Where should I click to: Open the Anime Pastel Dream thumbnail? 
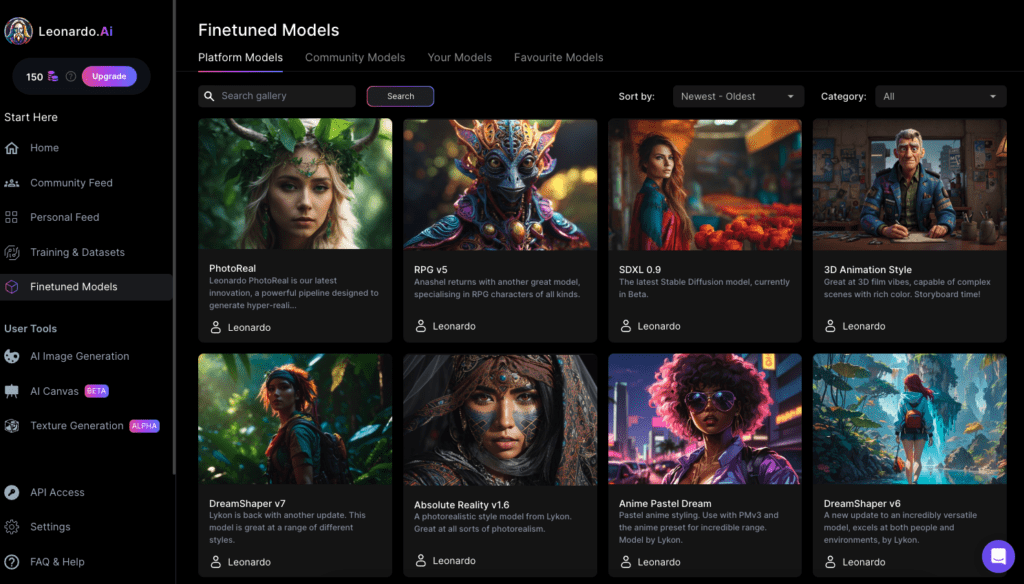point(705,419)
